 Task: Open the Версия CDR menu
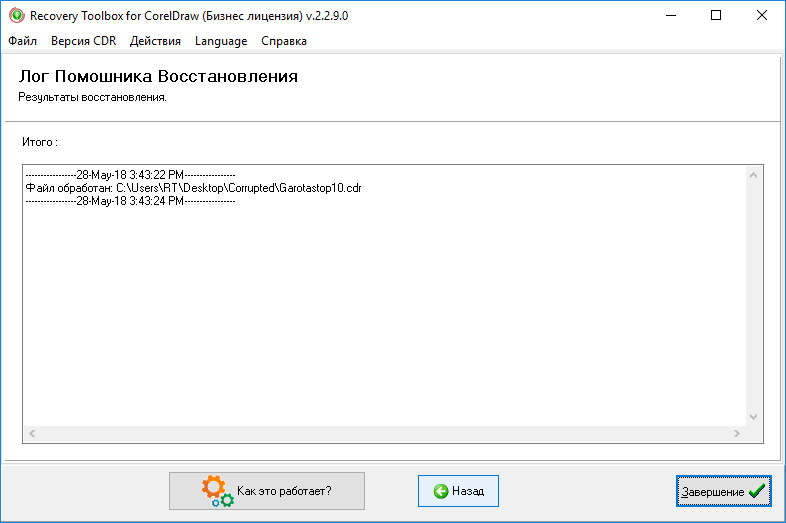pos(83,41)
